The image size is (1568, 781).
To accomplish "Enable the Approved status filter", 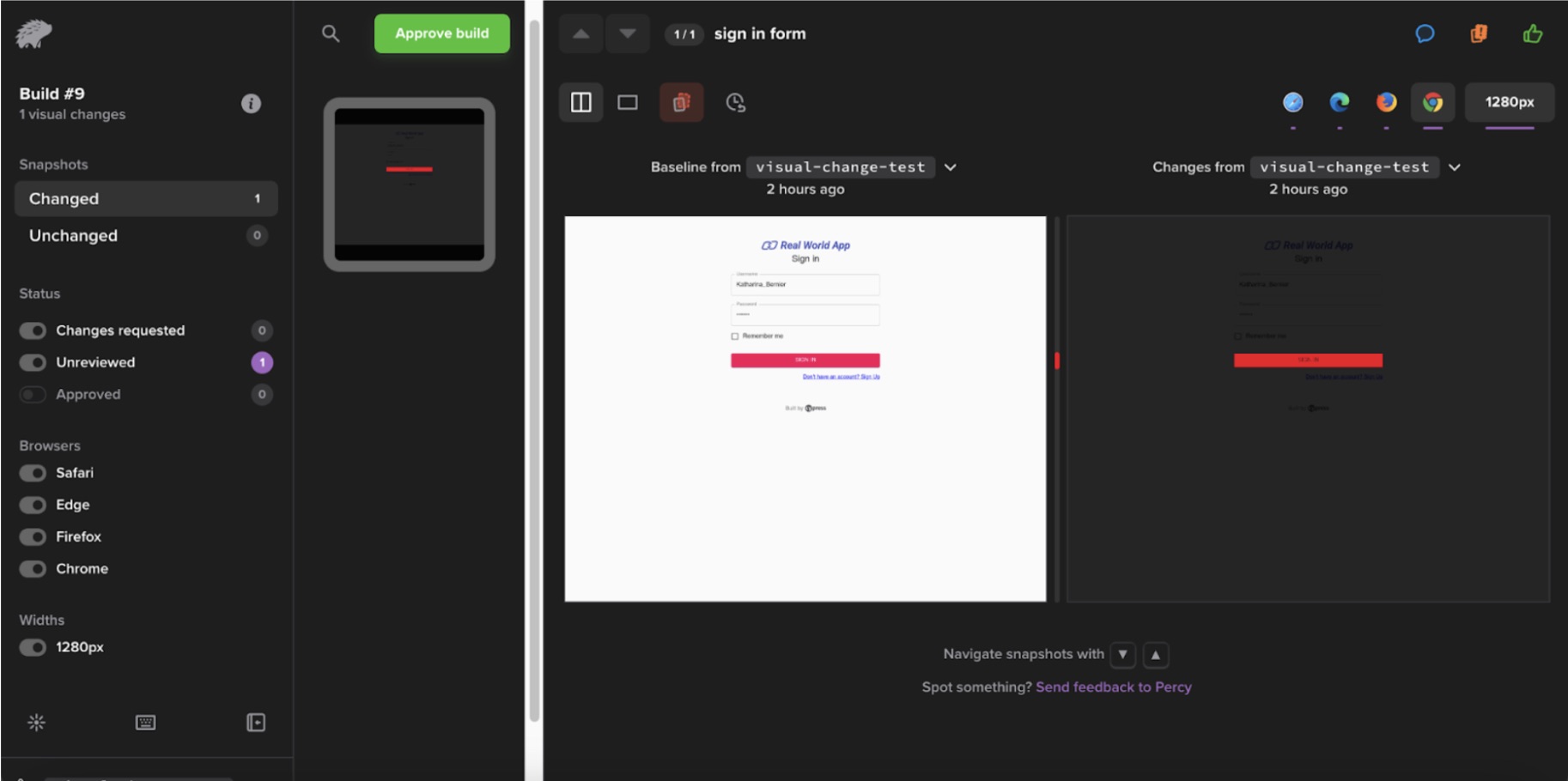I will (33, 394).
